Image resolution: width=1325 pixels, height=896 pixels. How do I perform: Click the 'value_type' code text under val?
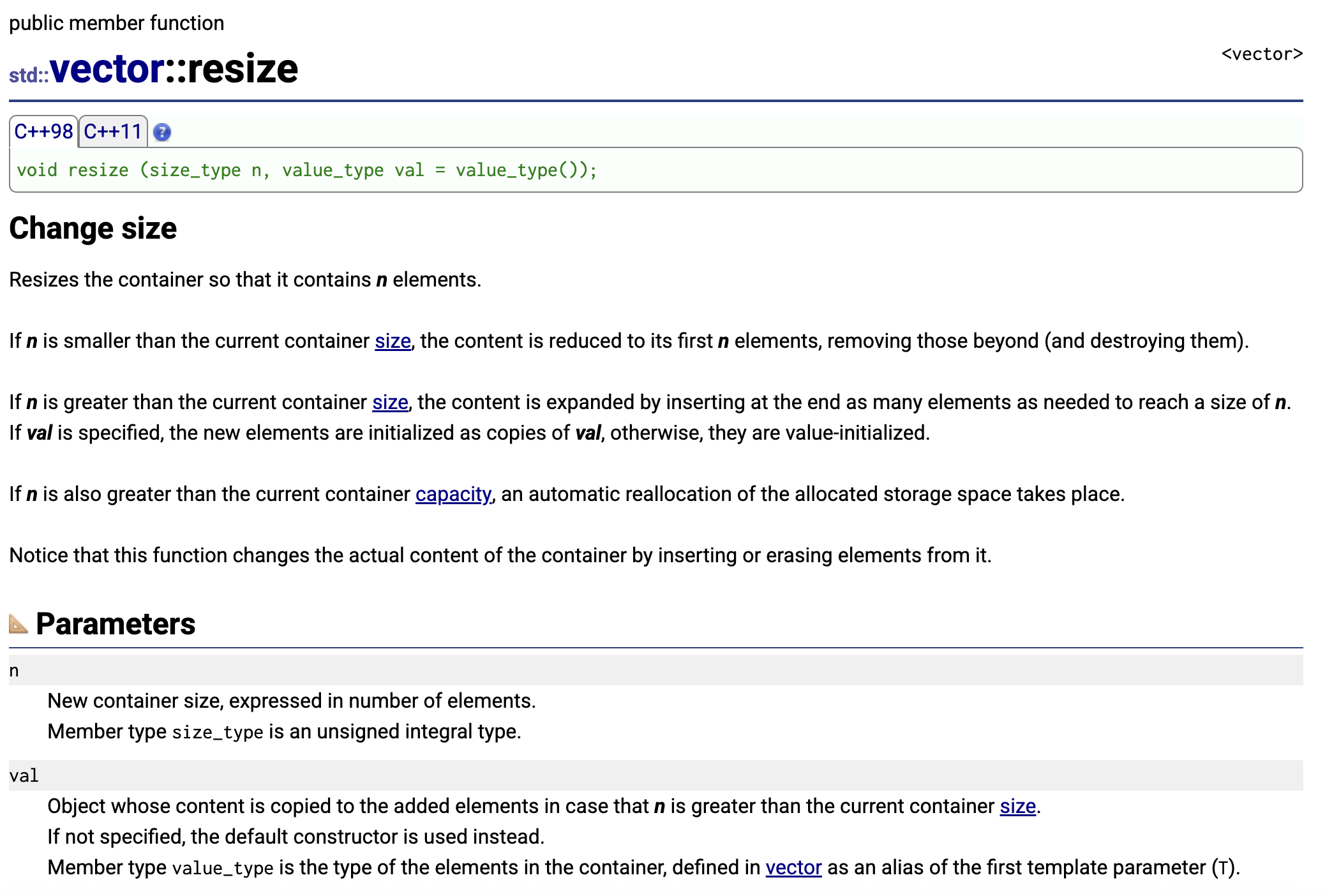pyautogui.click(x=223, y=868)
